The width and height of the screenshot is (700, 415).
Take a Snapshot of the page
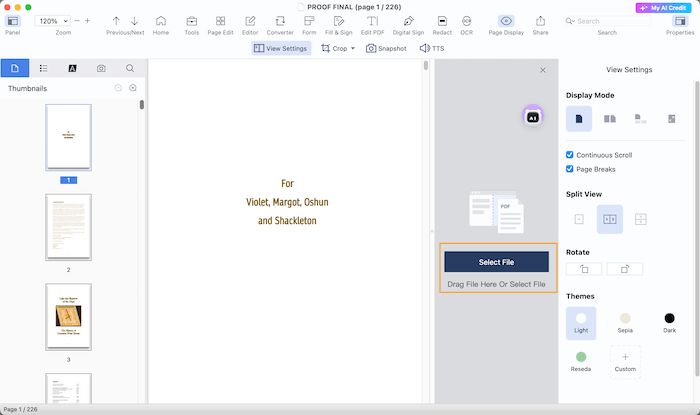point(386,48)
